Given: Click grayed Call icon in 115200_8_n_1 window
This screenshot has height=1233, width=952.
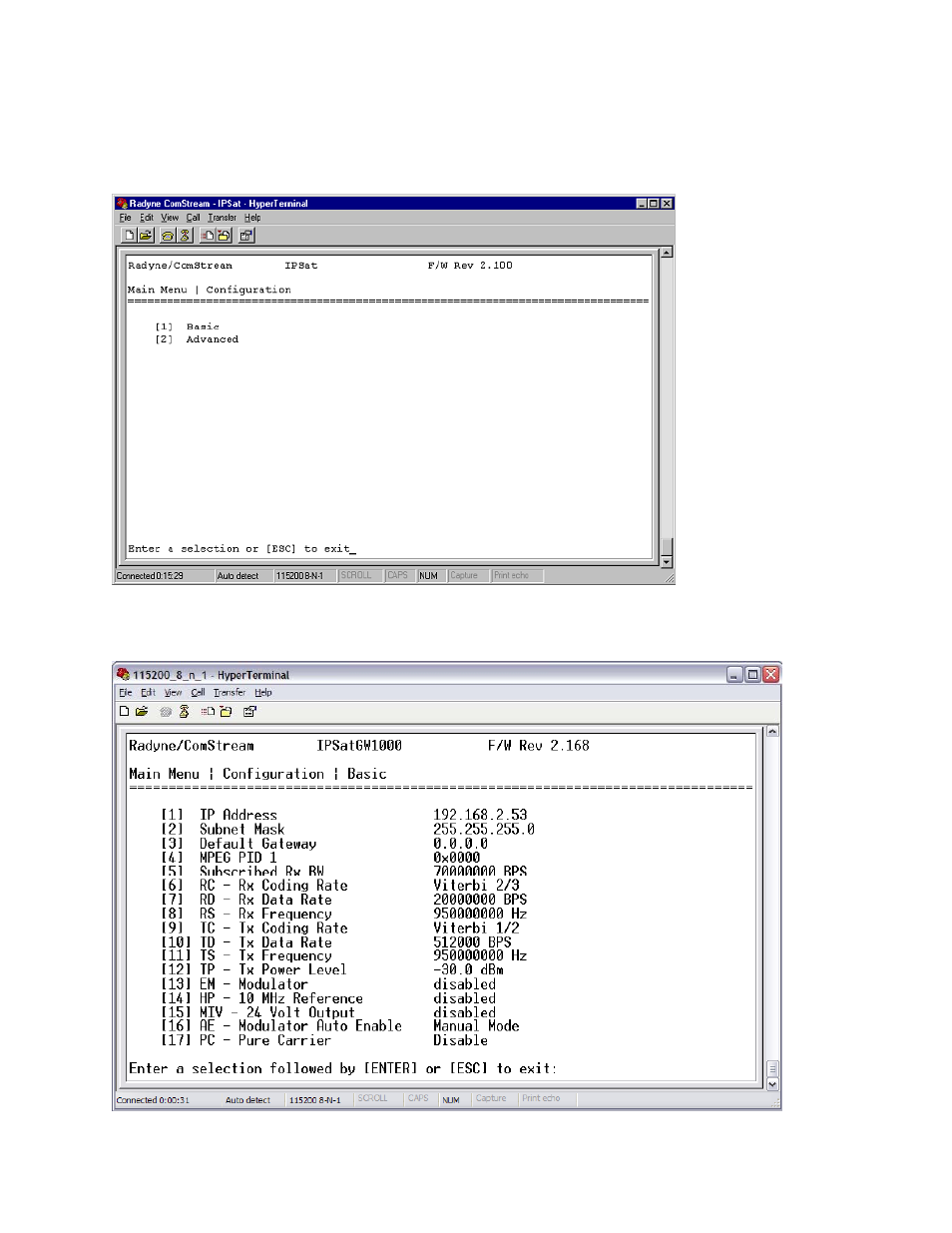Looking at the screenshot, I should pyautogui.click(x=166, y=712).
